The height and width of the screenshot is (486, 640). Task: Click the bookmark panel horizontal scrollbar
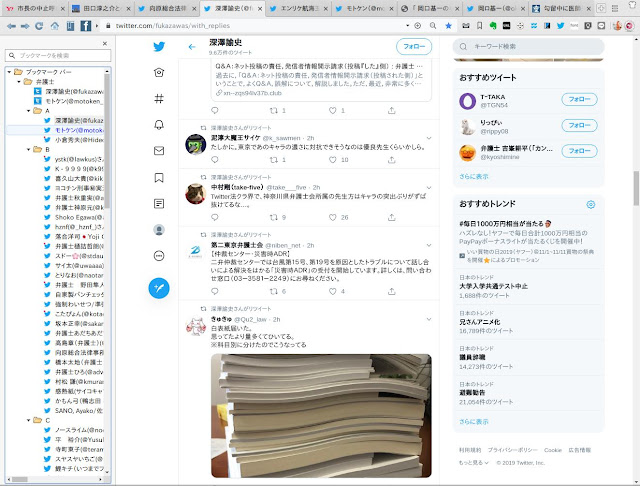tap(20, 479)
